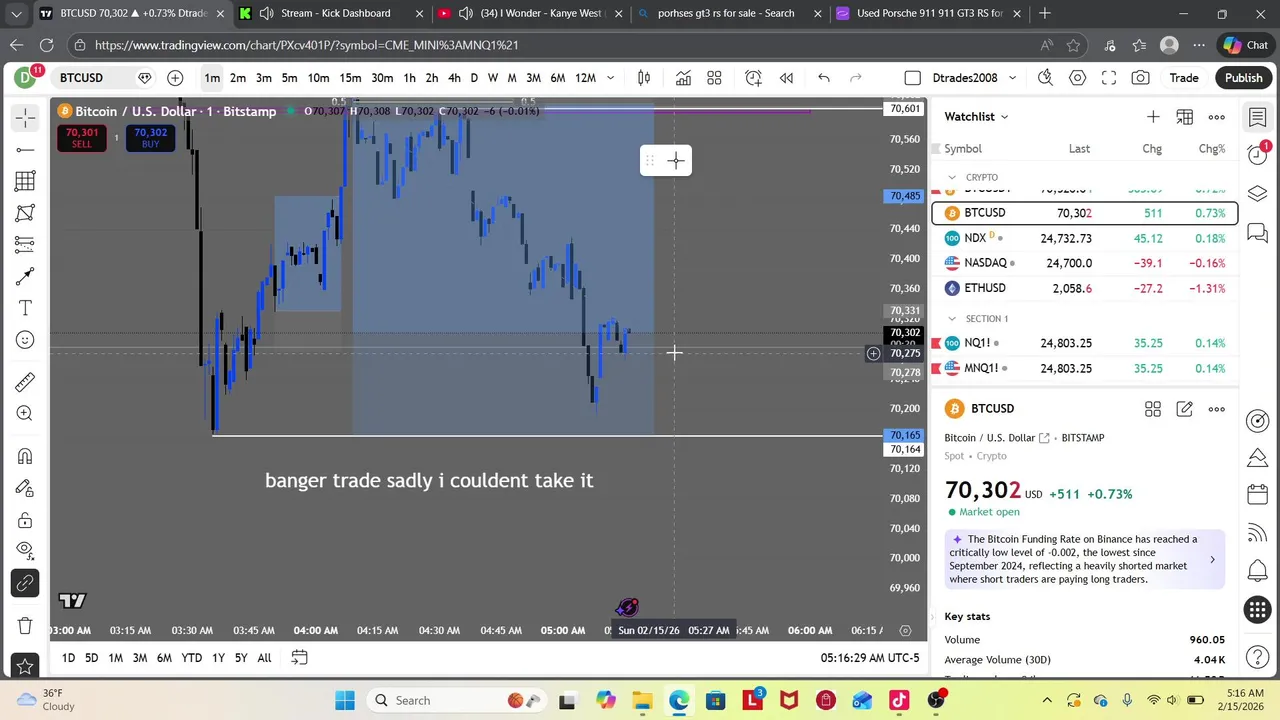Open BTCUSD details three-dot menu
Screen dimensions: 1280x720
(1217, 409)
